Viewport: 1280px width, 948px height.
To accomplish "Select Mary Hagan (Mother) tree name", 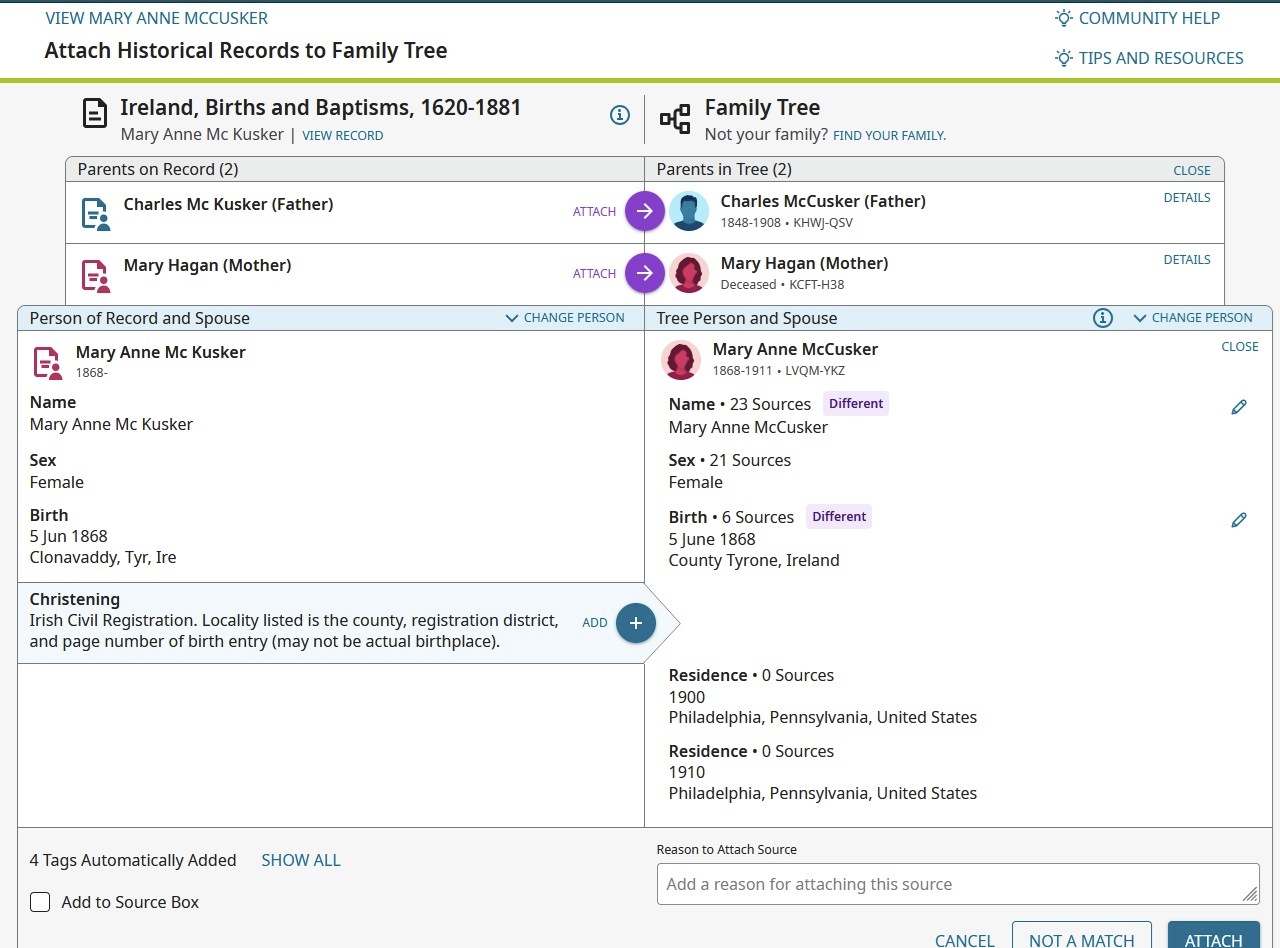I will (805, 263).
